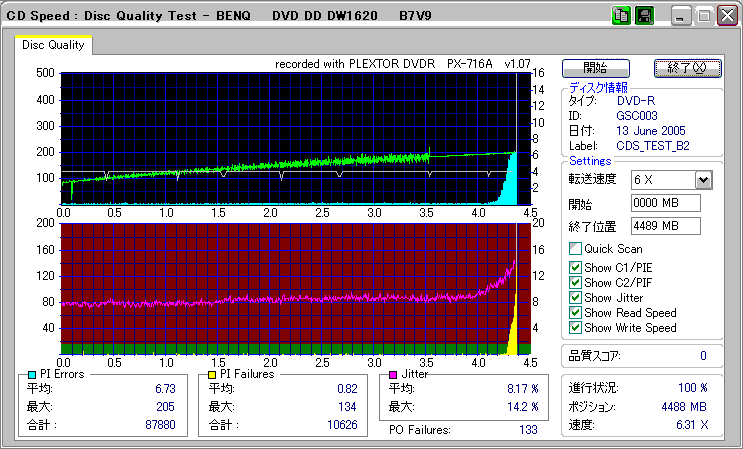
Task: Uncheck Show Write Speed
Action: click(x=575, y=328)
